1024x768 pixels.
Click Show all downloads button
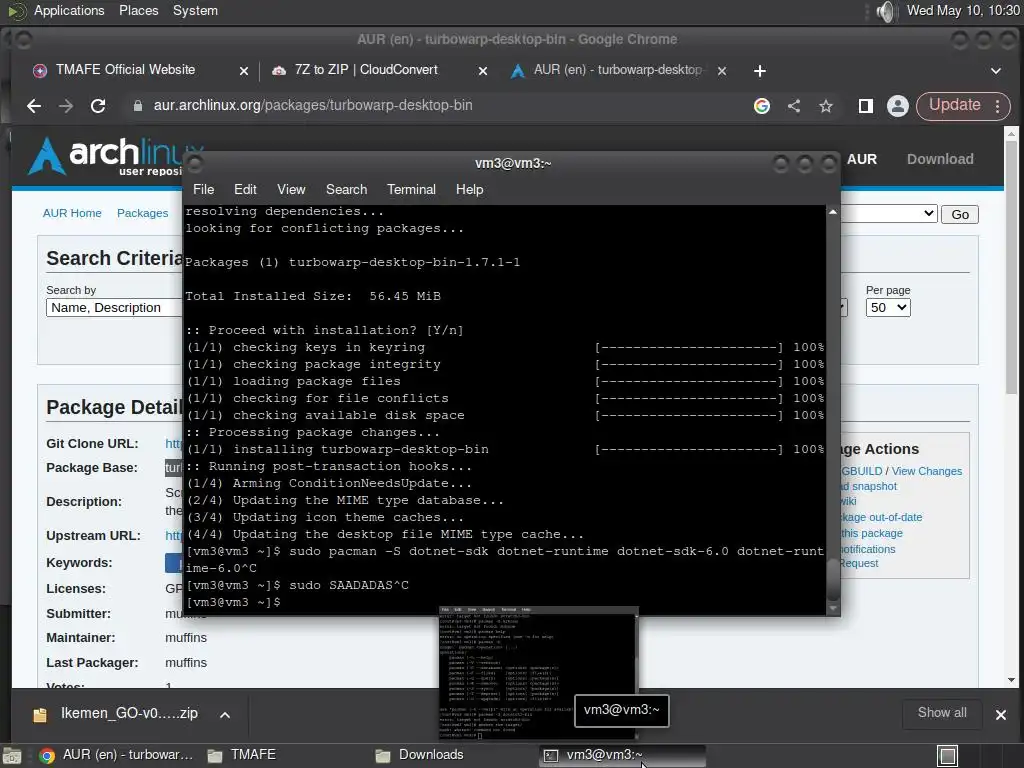pyautogui.click(x=942, y=713)
